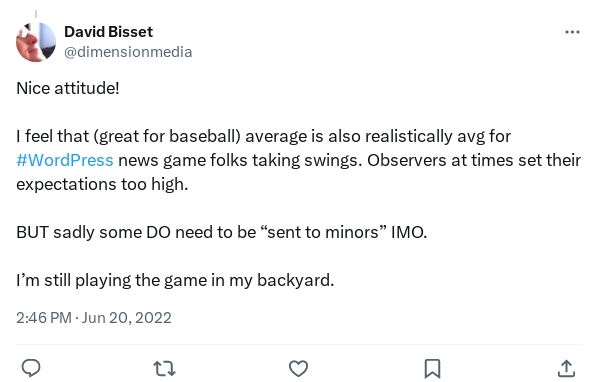Screen dimensions: 598x382
Task: Open David Bisset's profile picture
Action: (x=36, y=42)
